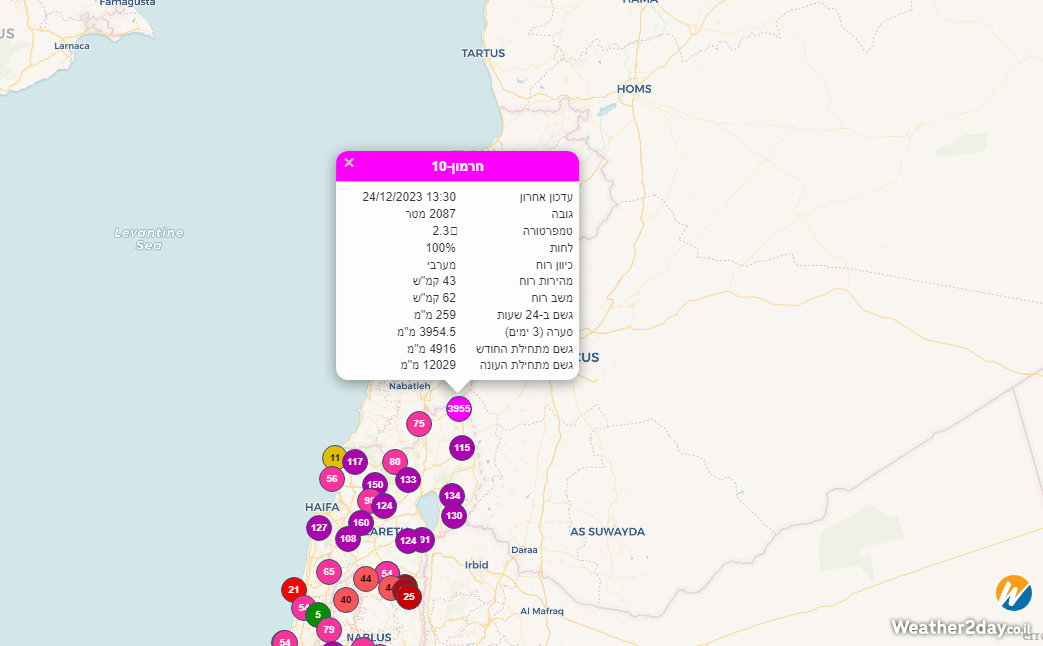Image resolution: width=1043 pixels, height=646 pixels.
Task: Click the red 21 coastal marker
Action: [293, 590]
